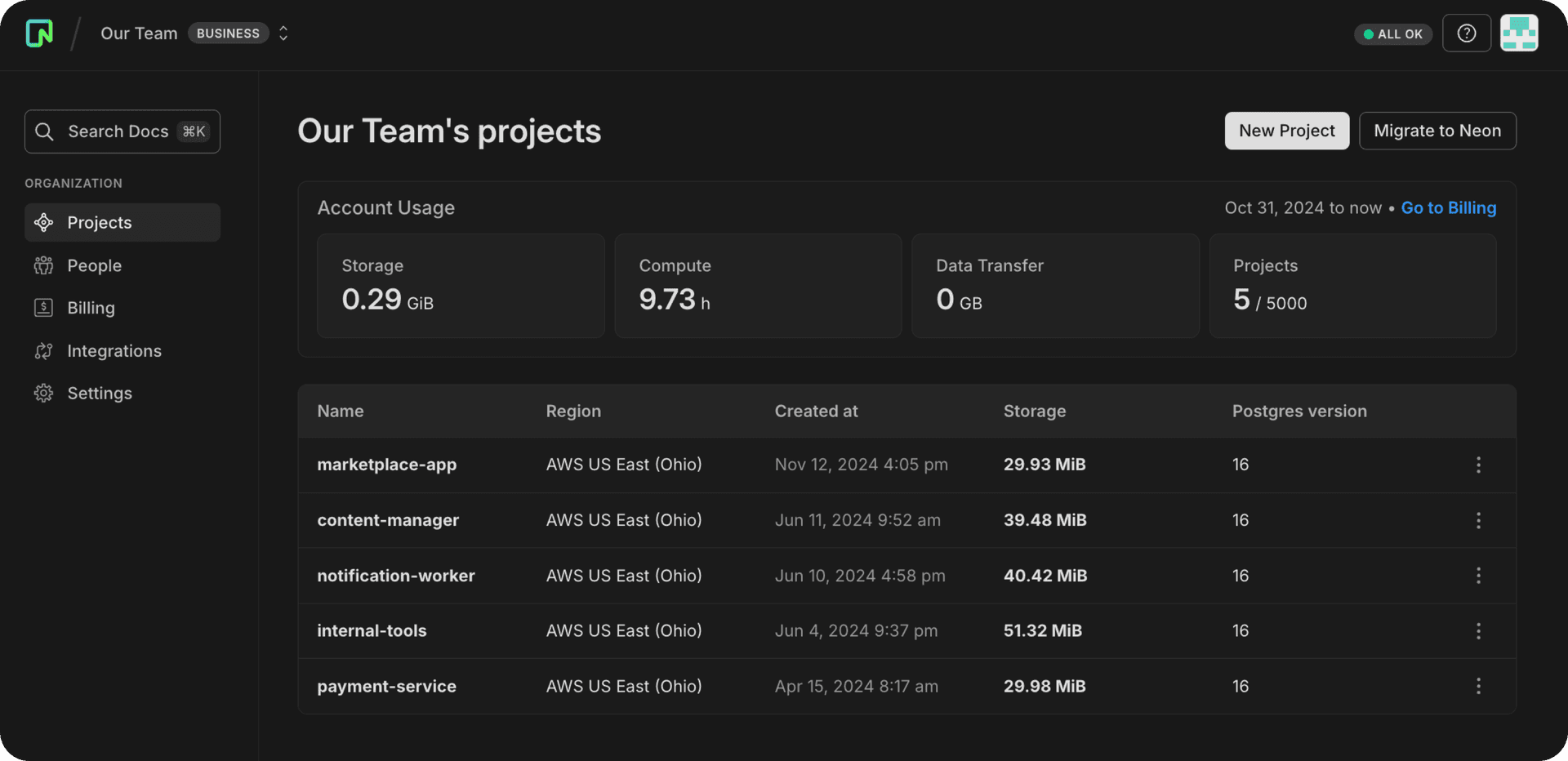
Task: Click the ALL OK status indicator
Action: tap(1392, 33)
